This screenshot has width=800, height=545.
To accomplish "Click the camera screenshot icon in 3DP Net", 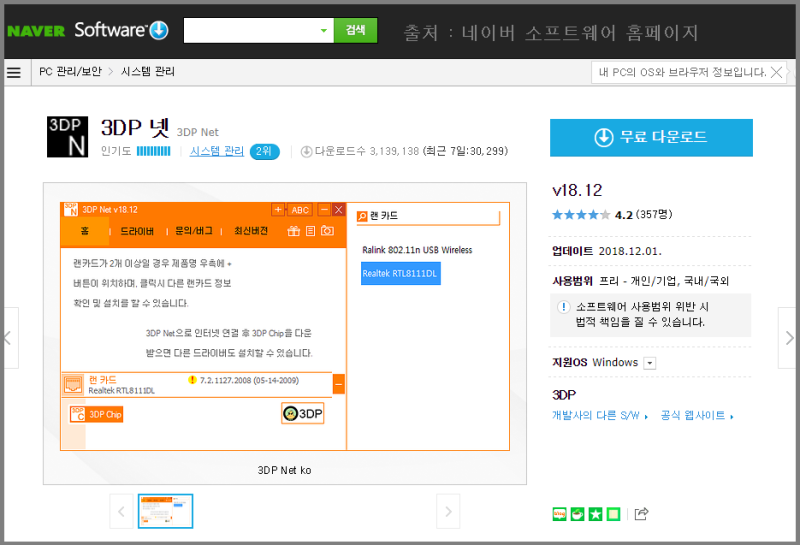I will pyautogui.click(x=328, y=231).
